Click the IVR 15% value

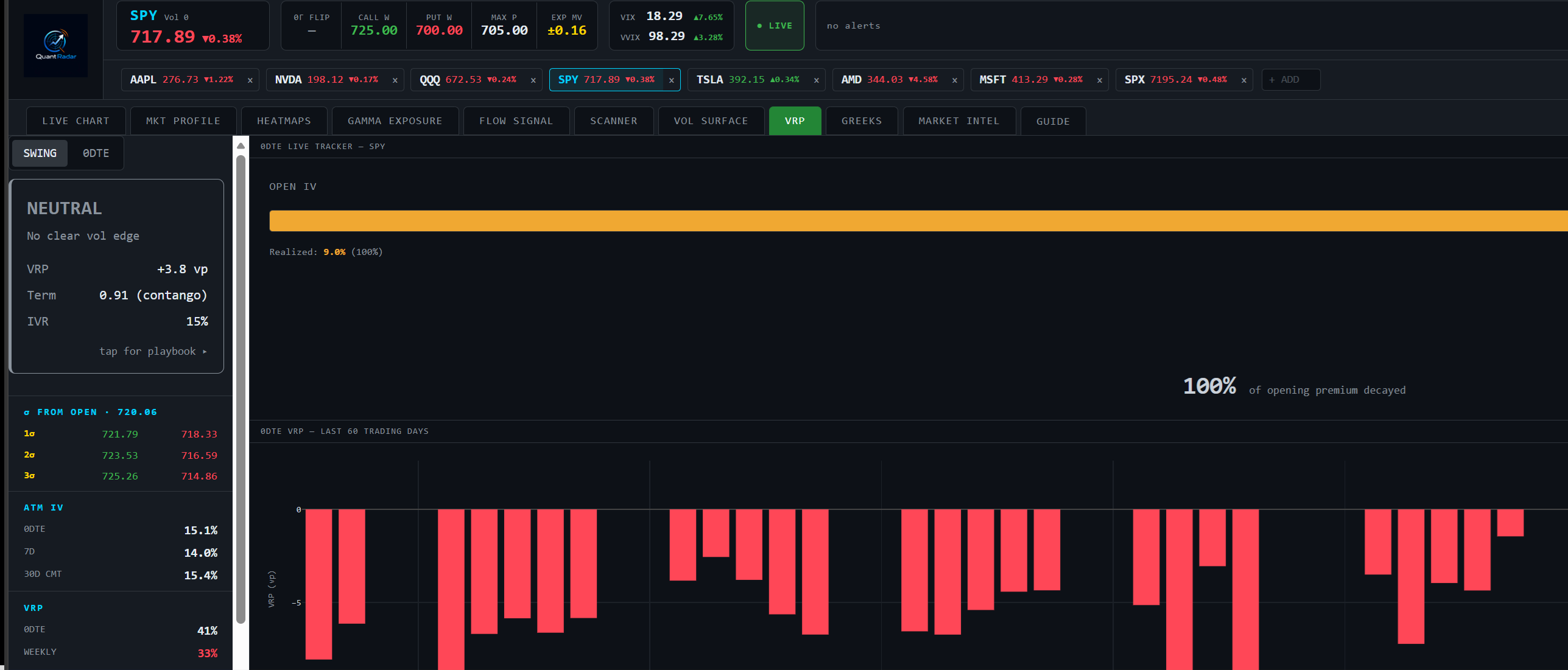(197, 322)
